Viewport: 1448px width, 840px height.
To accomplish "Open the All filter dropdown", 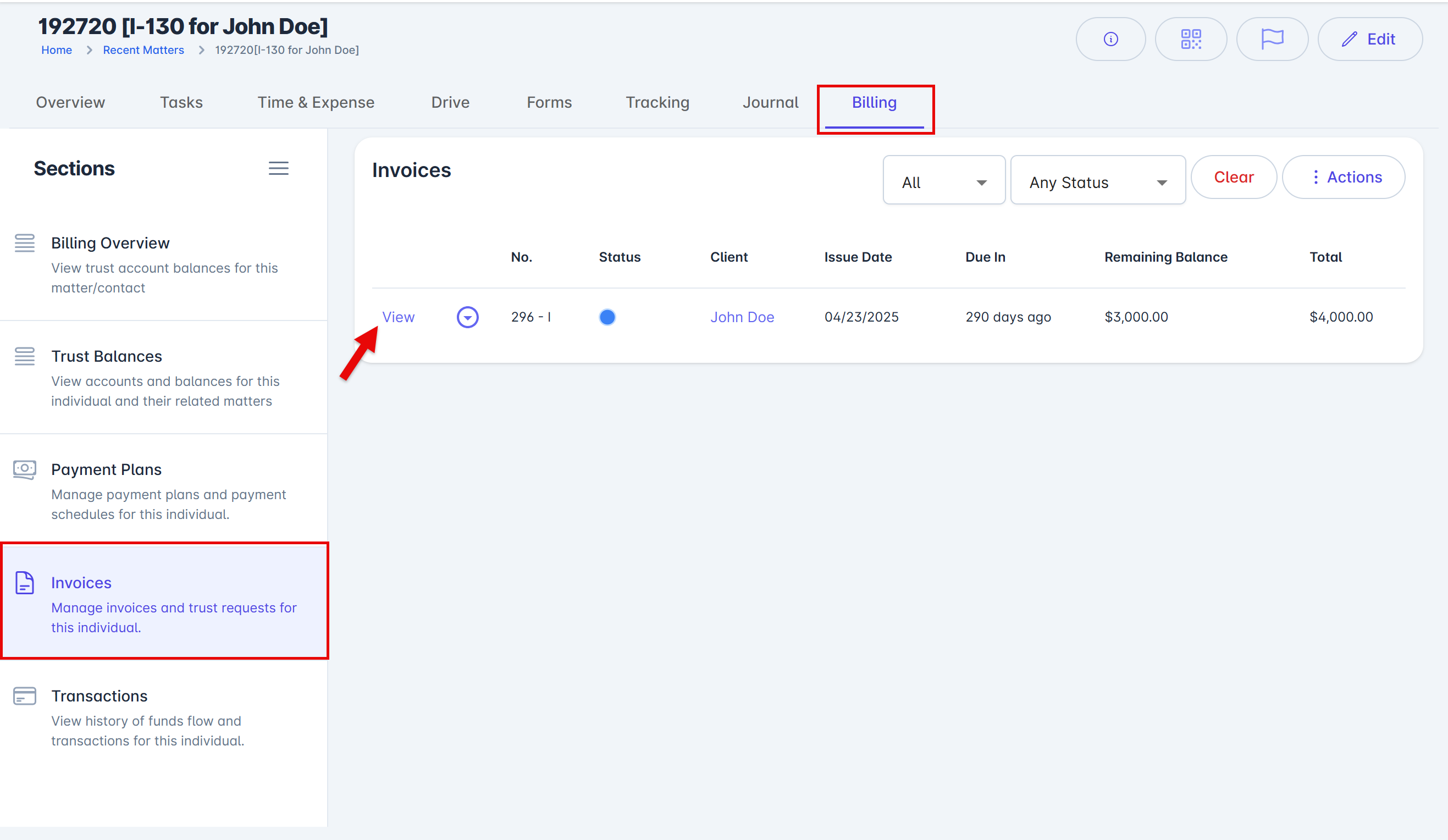I will coord(943,182).
